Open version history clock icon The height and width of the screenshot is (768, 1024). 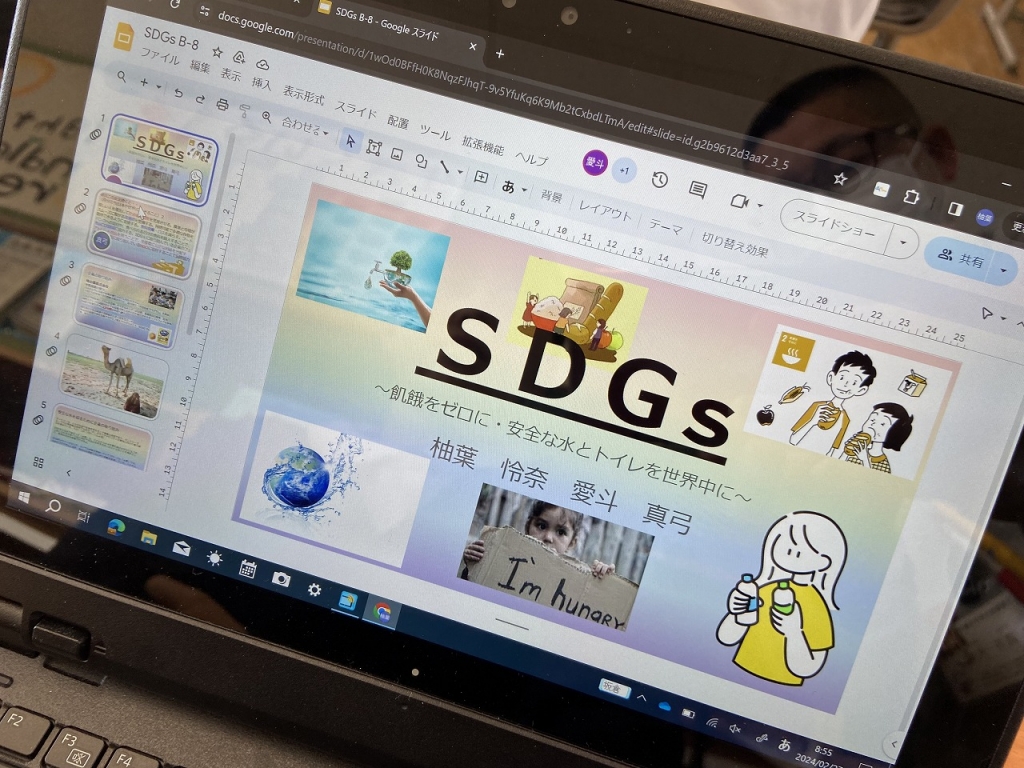[659, 180]
